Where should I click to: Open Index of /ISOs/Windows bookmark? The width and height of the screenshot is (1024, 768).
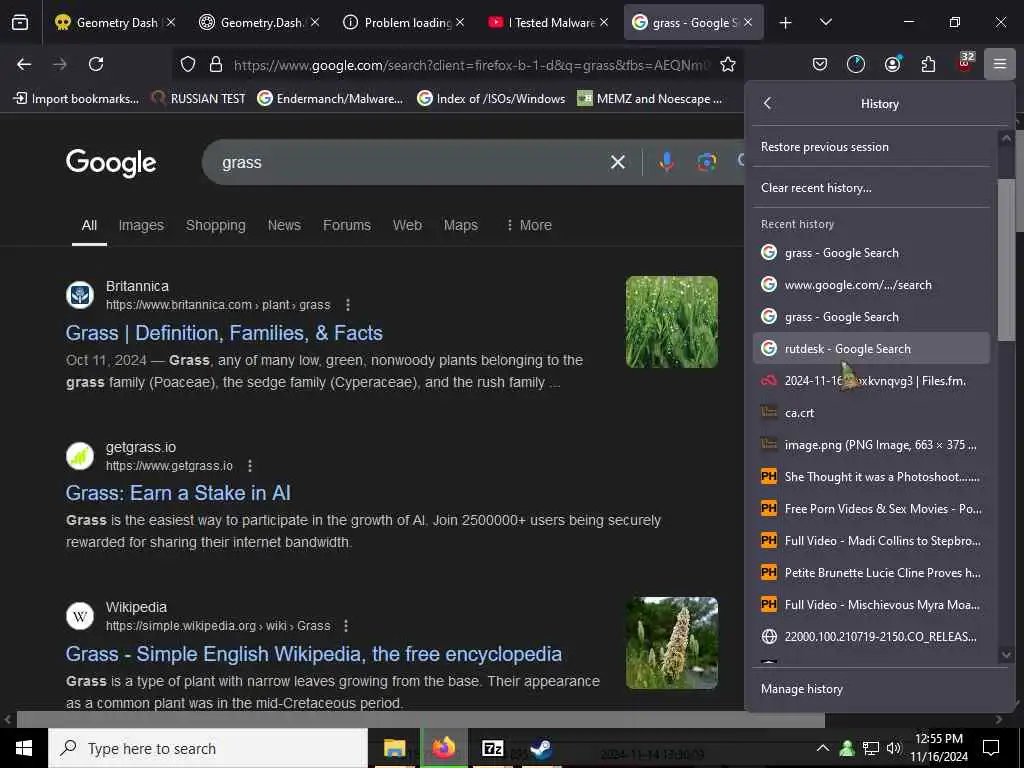tap(491, 99)
